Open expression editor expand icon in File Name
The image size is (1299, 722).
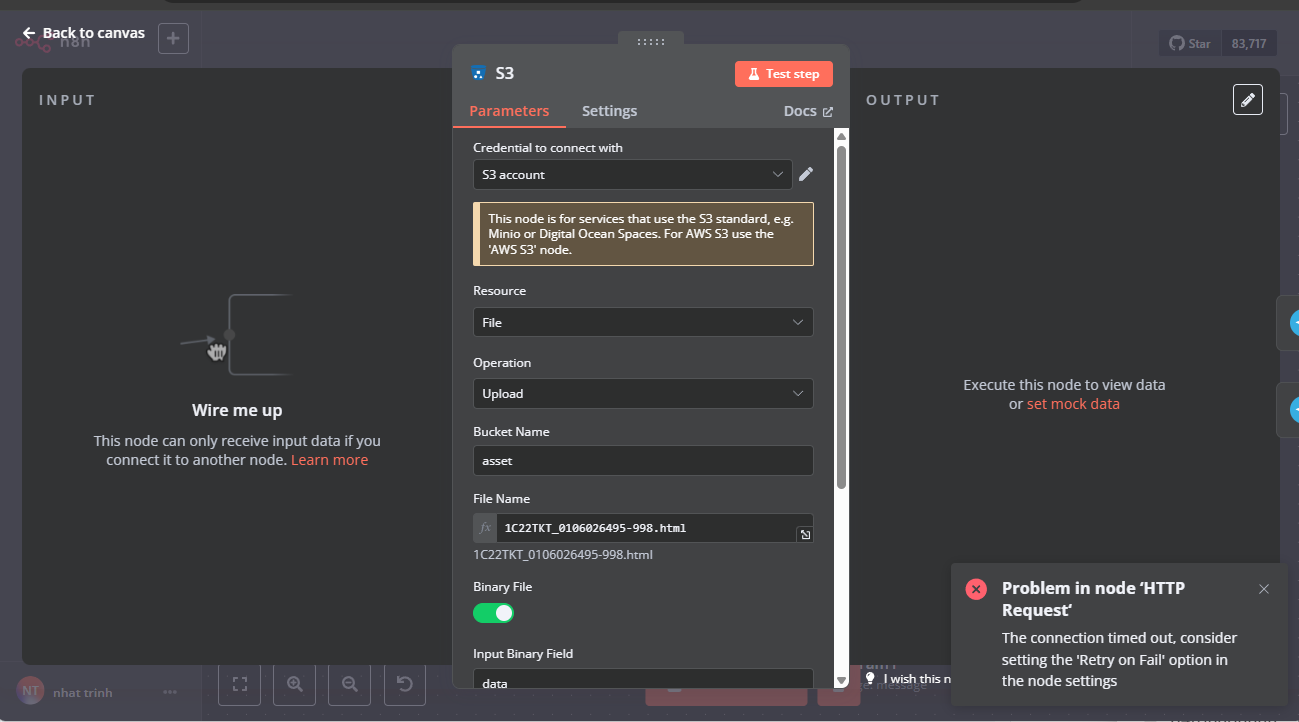tap(805, 535)
